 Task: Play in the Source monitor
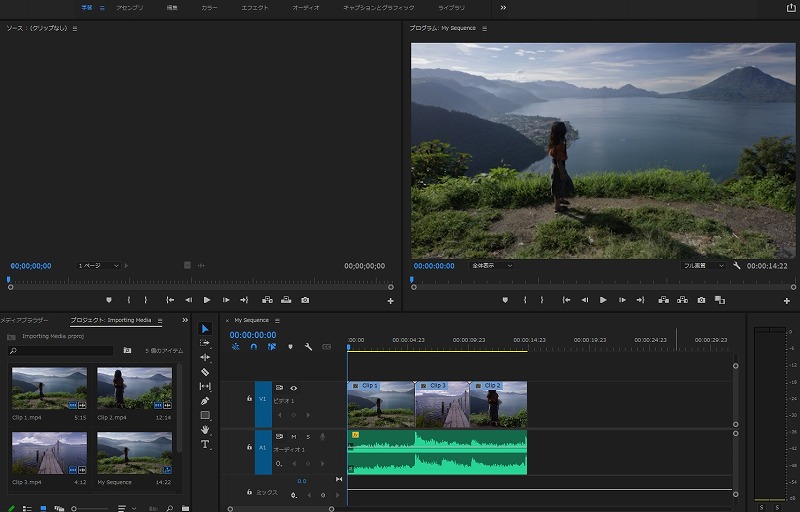(x=207, y=300)
